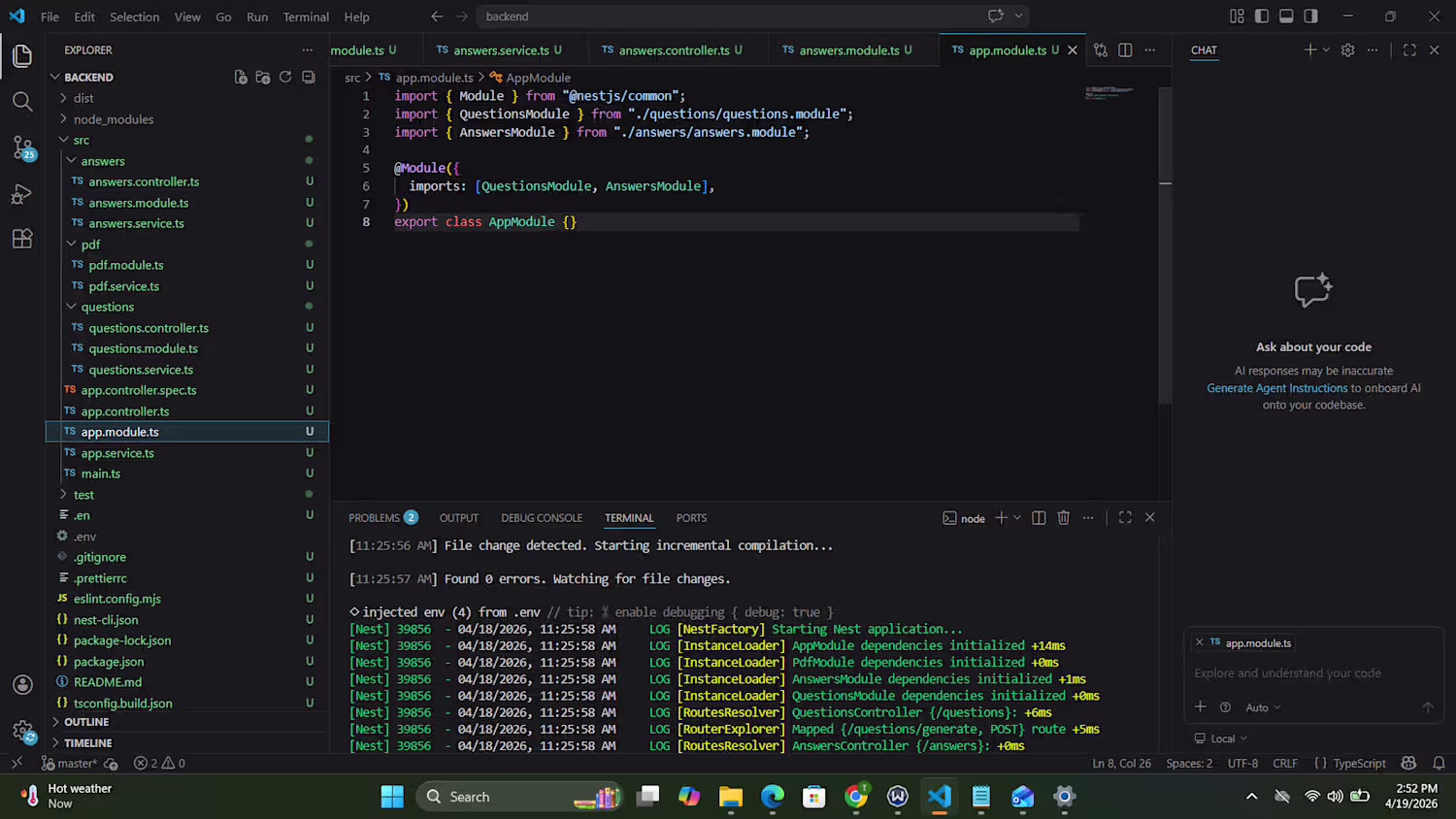Expand the node_modules folder
The image size is (1456, 819).
click(113, 119)
